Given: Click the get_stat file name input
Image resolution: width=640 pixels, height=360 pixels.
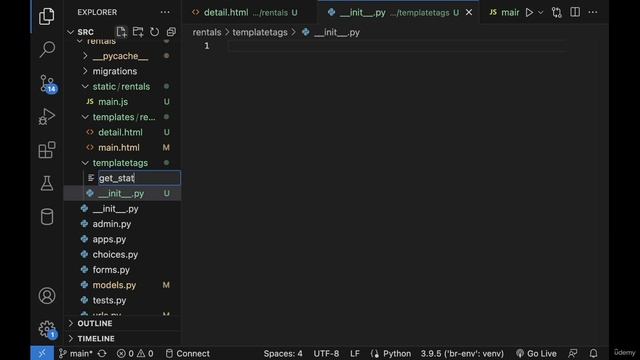Looking at the screenshot, I should (139, 178).
